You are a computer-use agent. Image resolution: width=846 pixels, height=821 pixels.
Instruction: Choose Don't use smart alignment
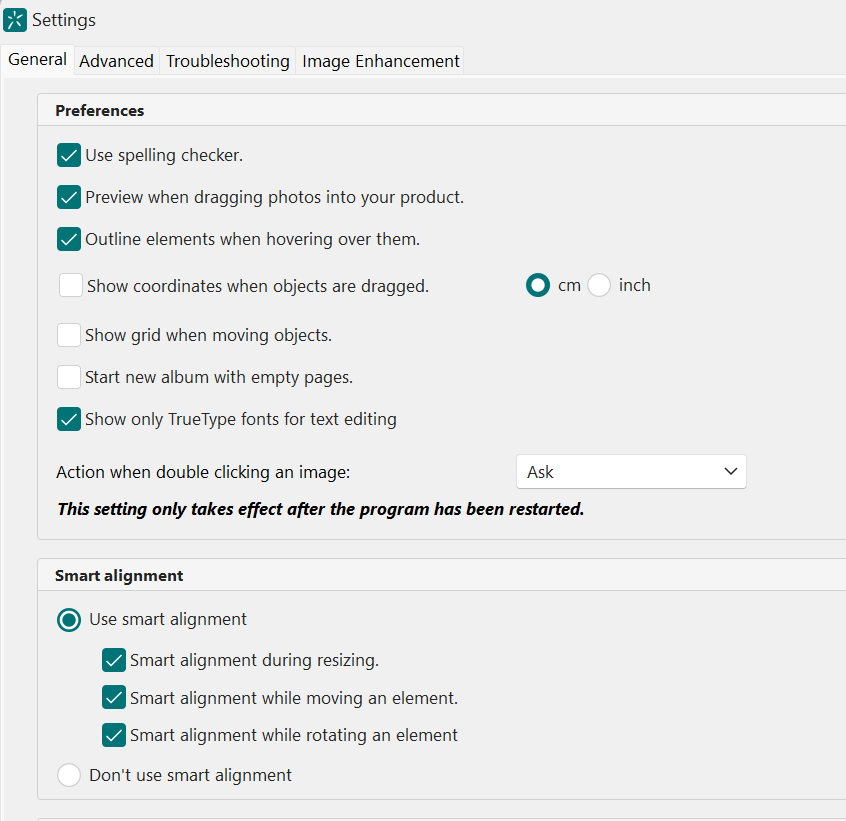point(68,774)
